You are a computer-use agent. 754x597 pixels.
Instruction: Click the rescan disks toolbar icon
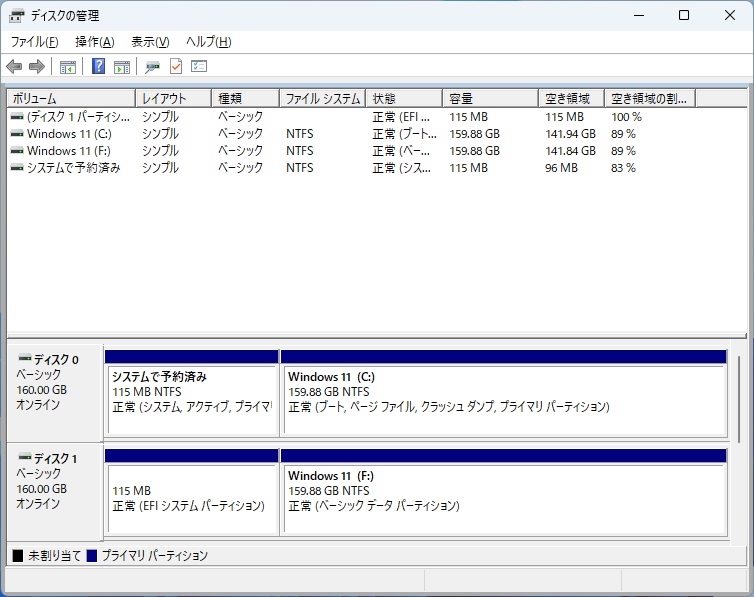tap(152, 67)
